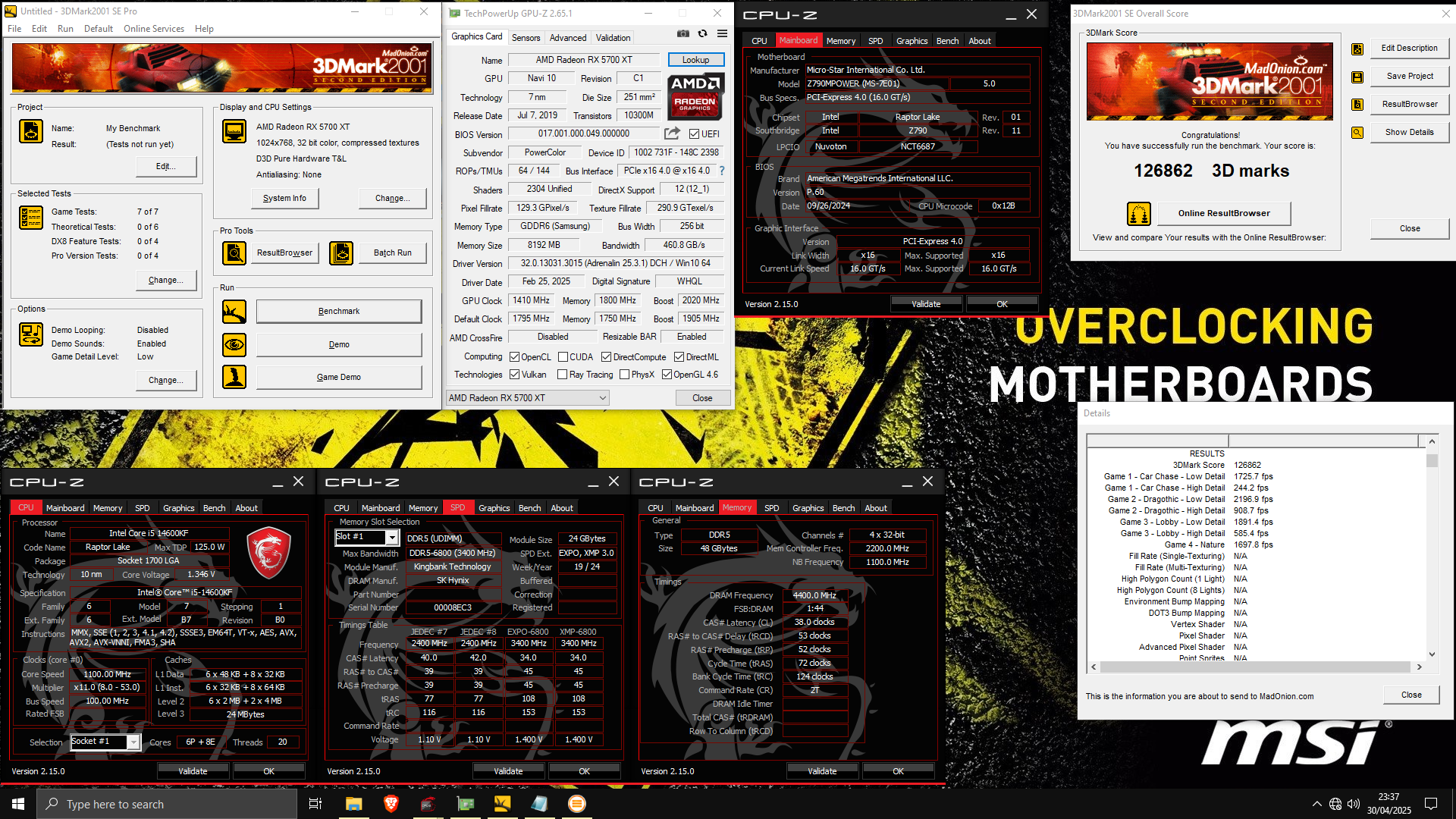Image resolution: width=1456 pixels, height=819 pixels.
Task: Click the Edit button under Project
Action: tap(166, 167)
